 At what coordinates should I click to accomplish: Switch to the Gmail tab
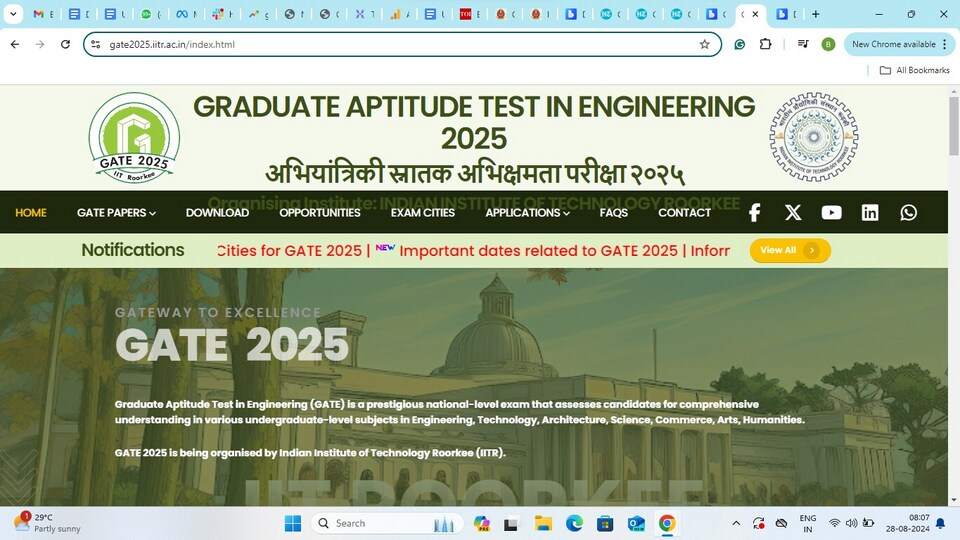click(43, 14)
